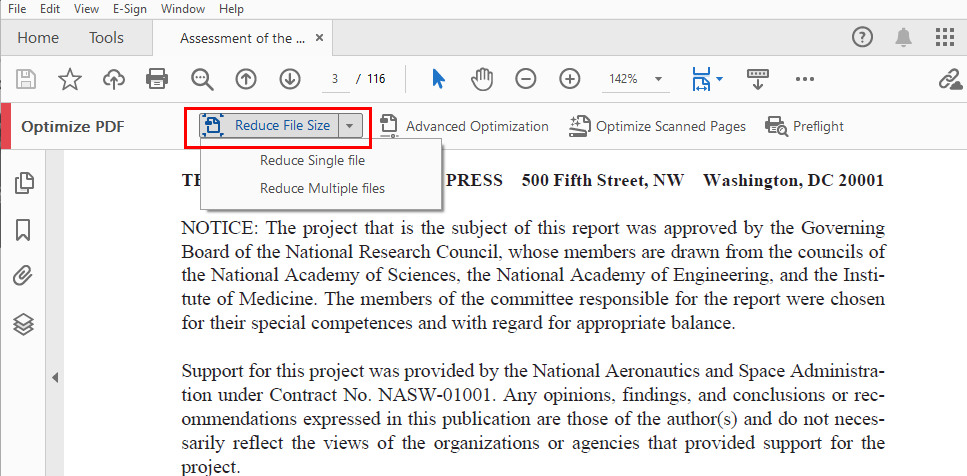Open the Edit menu
This screenshot has height=476, width=967.
50,9
